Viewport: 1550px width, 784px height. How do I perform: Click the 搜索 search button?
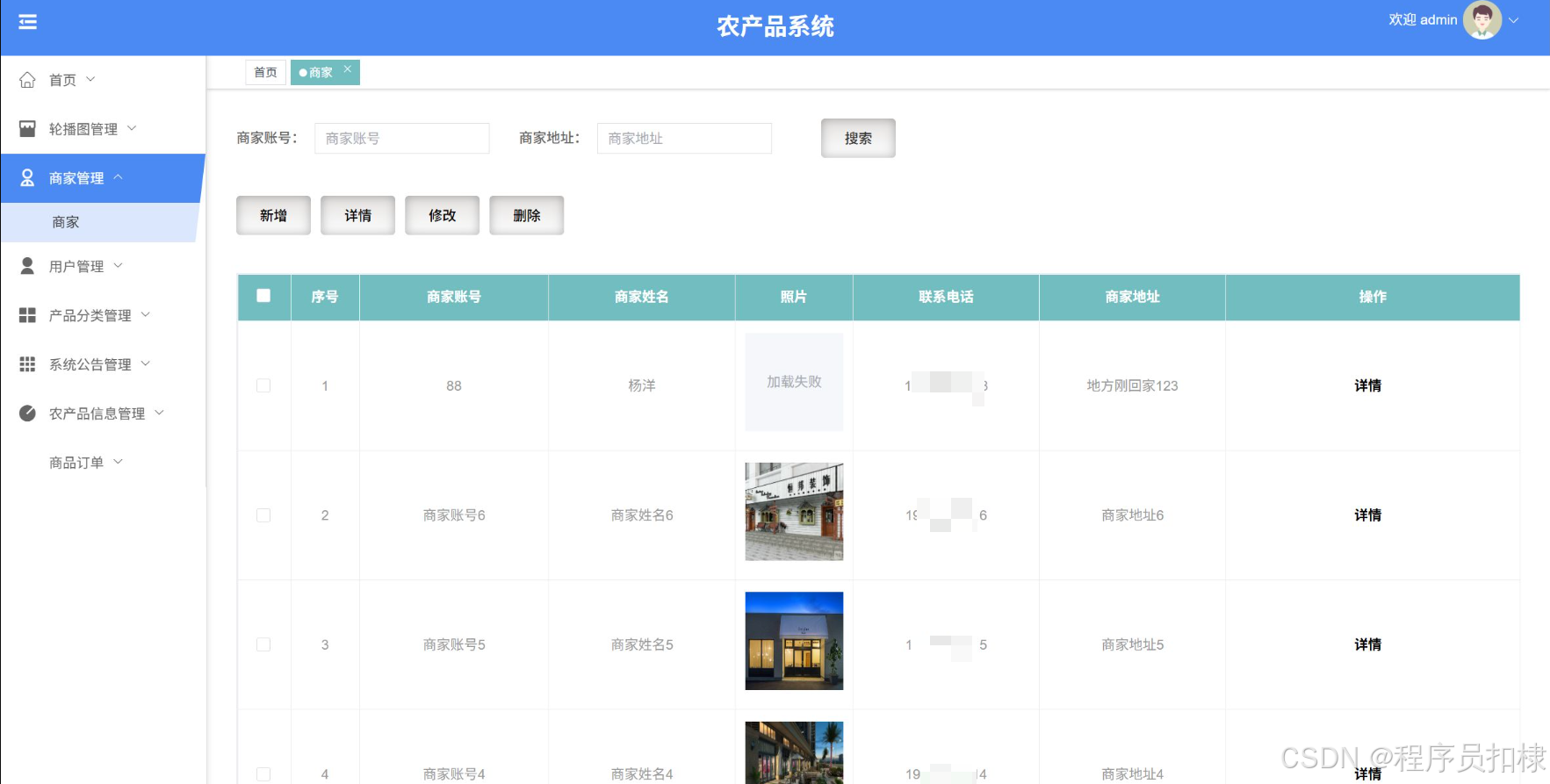(858, 138)
